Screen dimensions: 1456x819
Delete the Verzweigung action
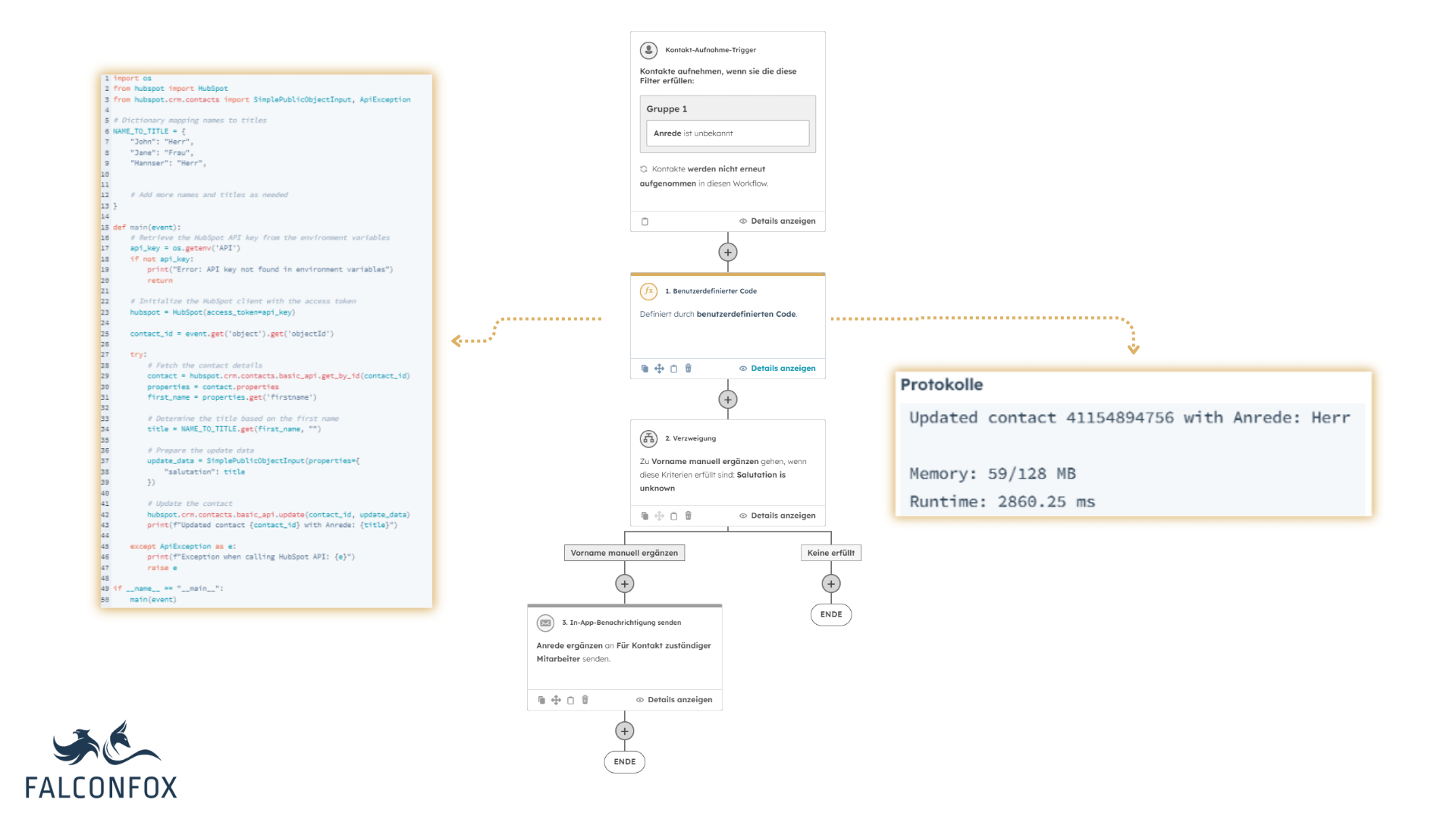tap(689, 516)
